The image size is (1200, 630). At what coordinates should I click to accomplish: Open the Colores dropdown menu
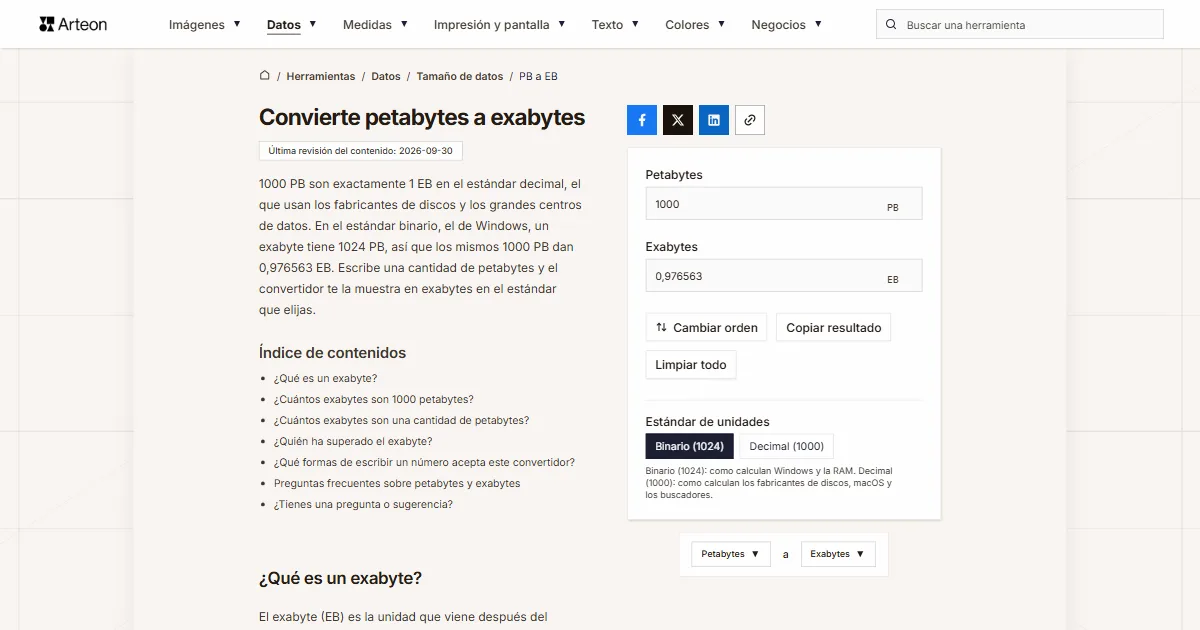click(695, 25)
